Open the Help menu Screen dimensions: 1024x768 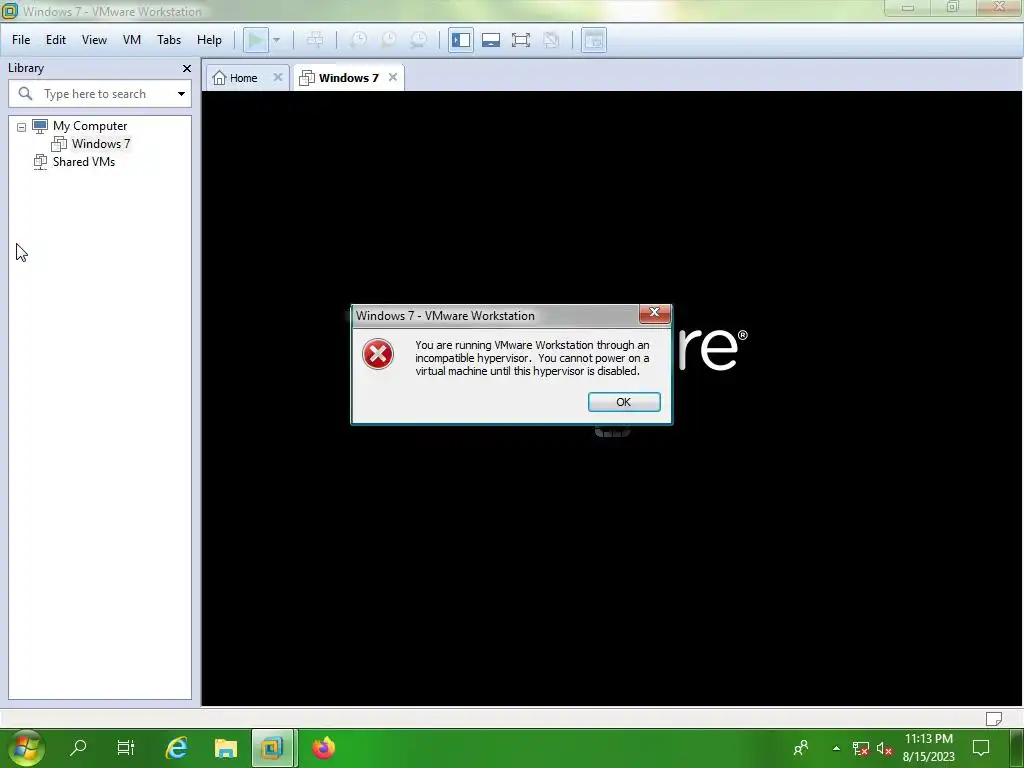click(x=209, y=40)
